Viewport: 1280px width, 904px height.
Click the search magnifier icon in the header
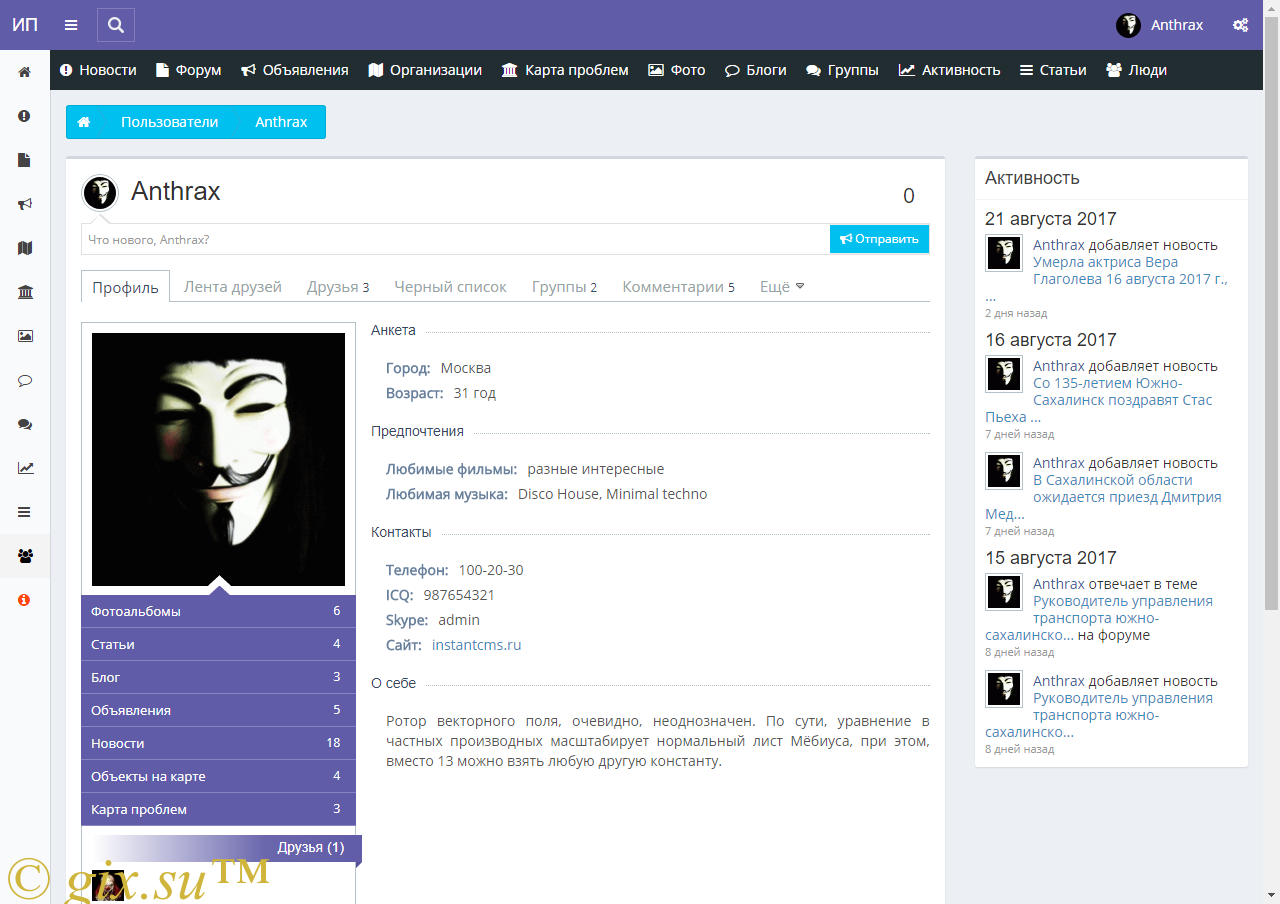tap(116, 25)
